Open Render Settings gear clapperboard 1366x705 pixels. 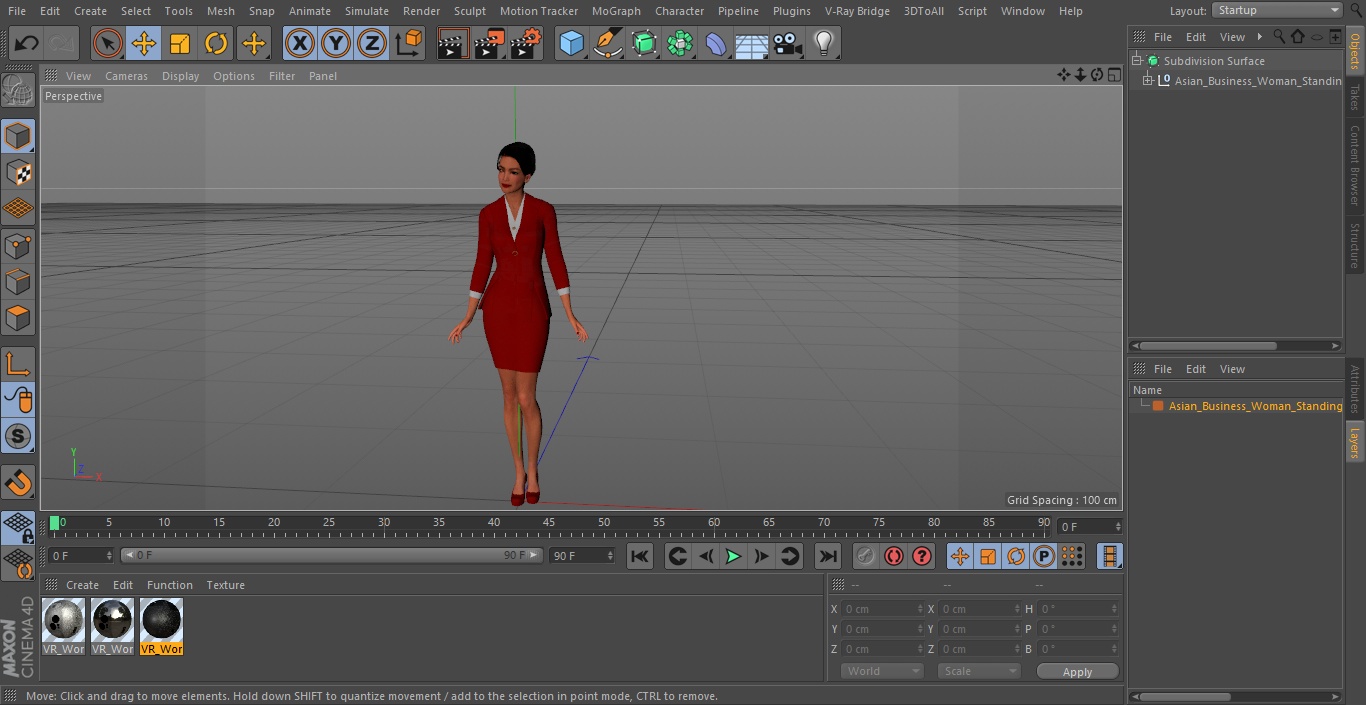(526, 44)
